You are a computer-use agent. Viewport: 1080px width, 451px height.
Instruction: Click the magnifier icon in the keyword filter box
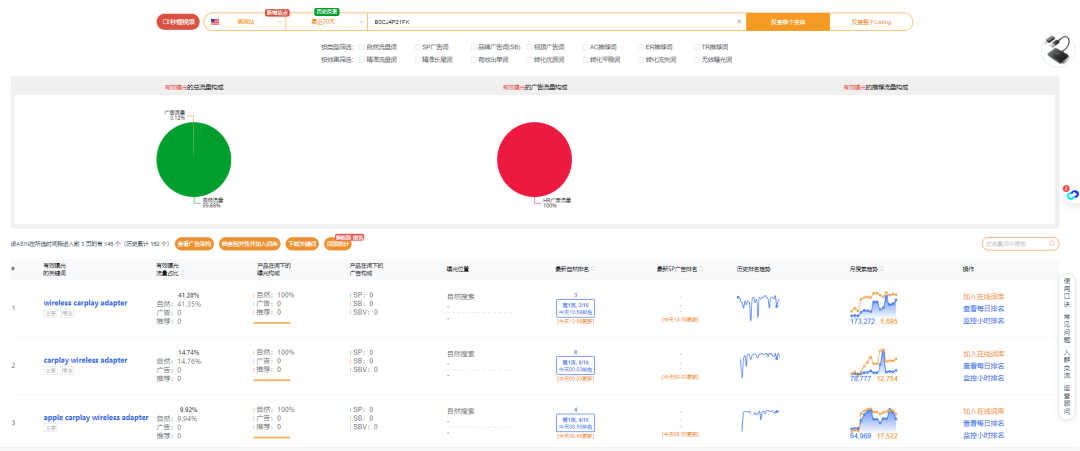pos(1052,243)
